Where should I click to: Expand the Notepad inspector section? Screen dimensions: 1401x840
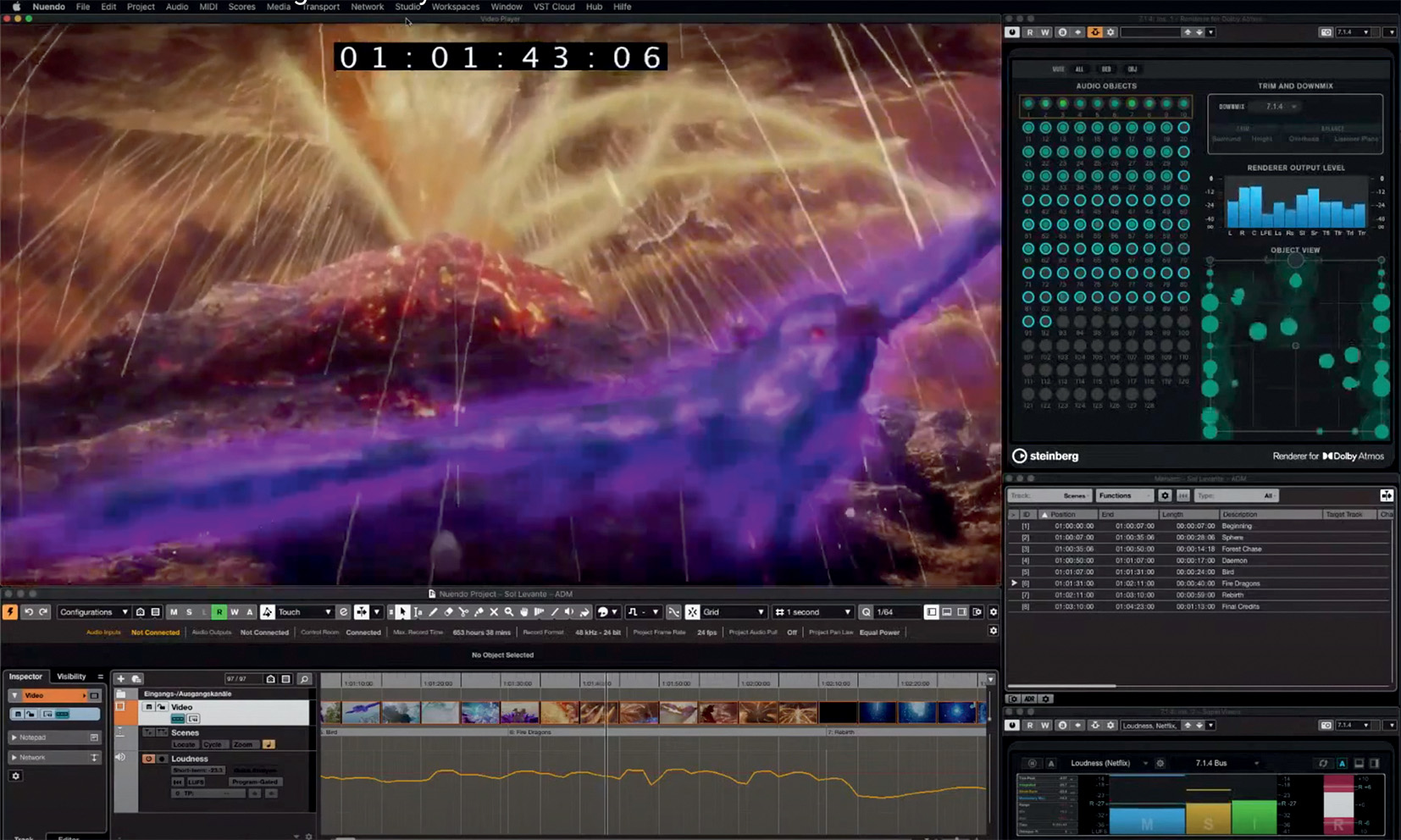click(x=14, y=738)
